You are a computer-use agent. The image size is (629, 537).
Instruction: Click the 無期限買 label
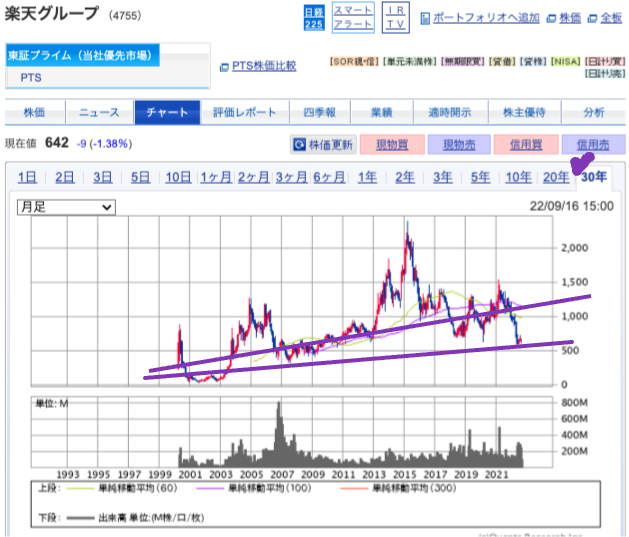pos(463,61)
